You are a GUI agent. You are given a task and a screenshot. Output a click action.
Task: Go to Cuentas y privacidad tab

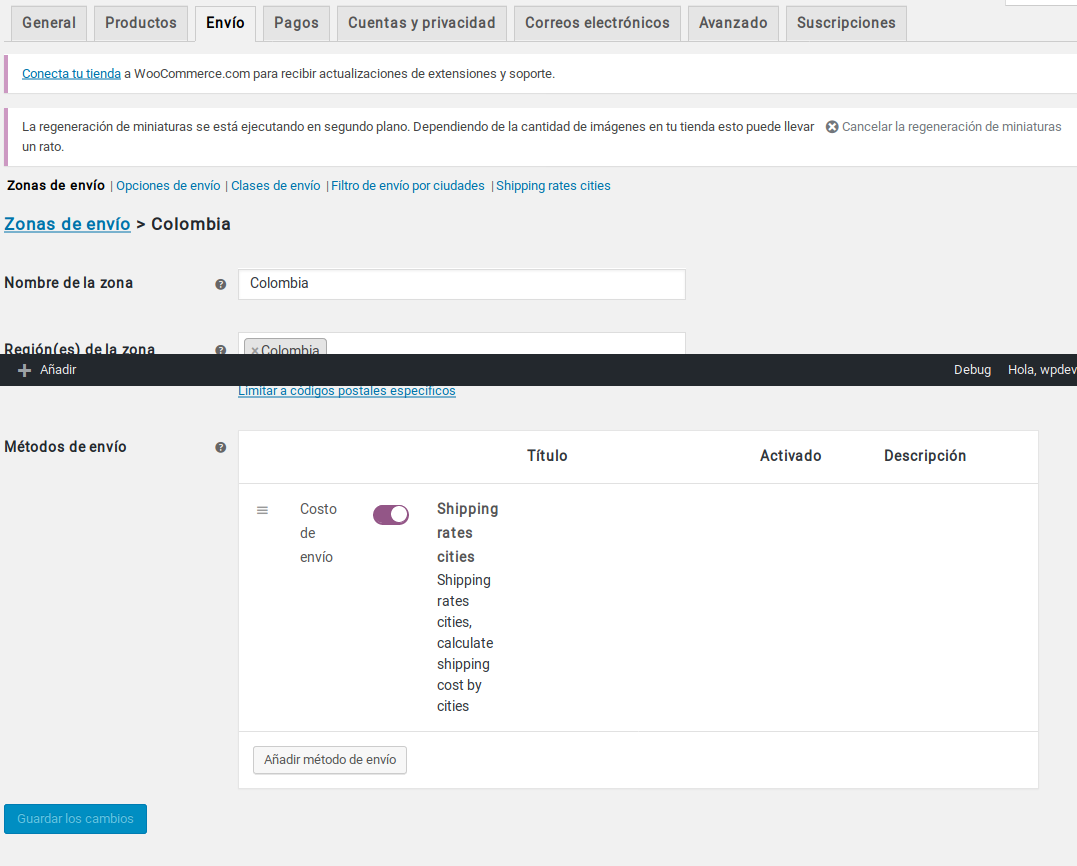(x=422, y=23)
